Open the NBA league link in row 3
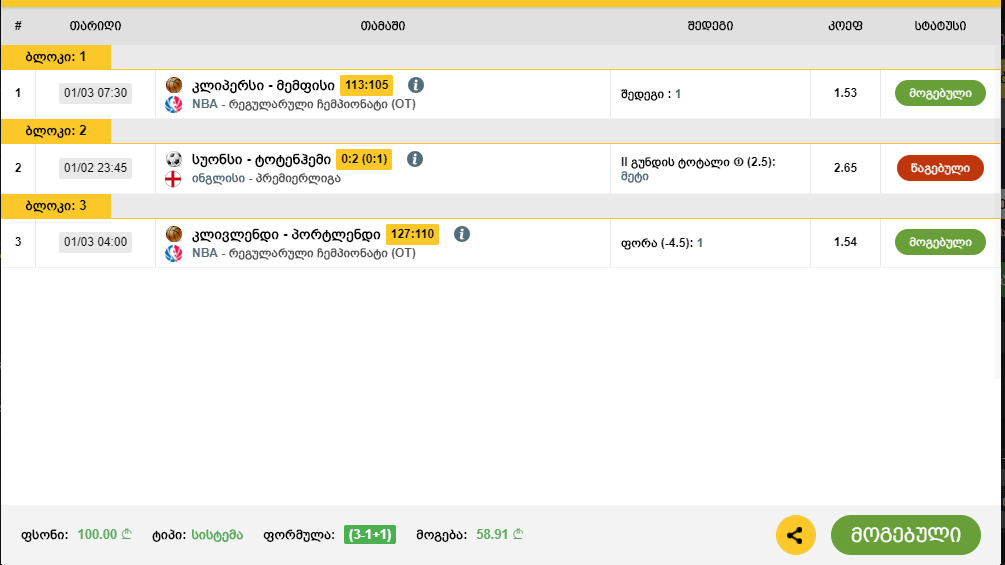1005x565 pixels. [x=304, y=253]
